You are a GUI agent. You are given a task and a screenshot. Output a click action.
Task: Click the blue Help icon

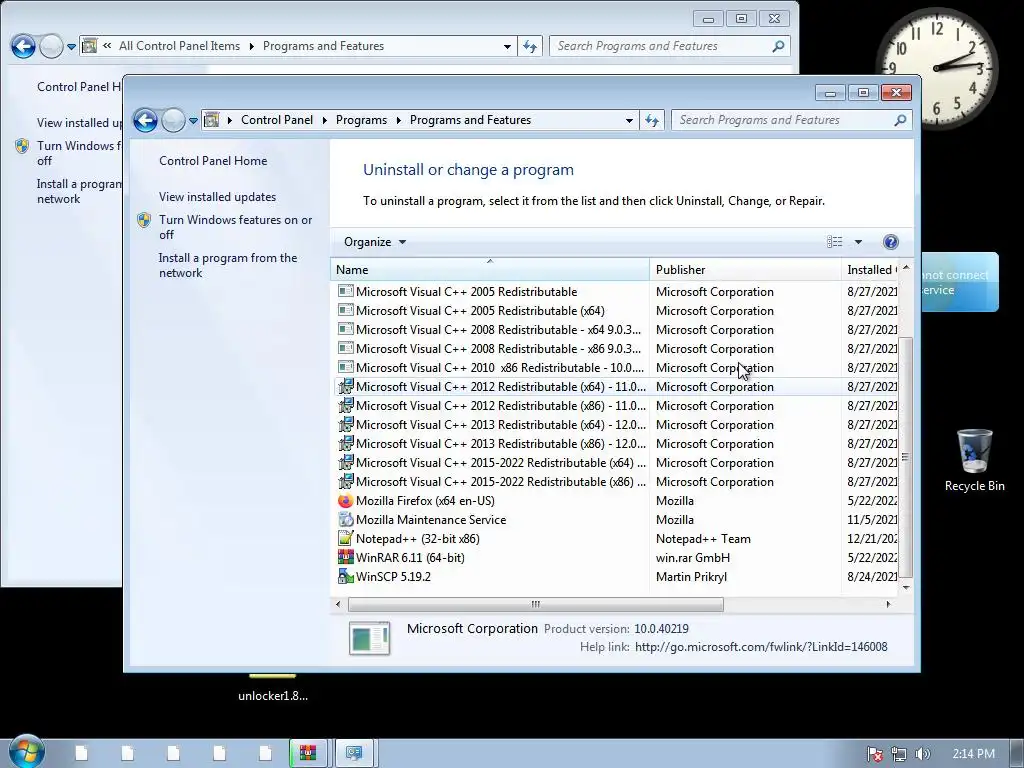(890, 242)
